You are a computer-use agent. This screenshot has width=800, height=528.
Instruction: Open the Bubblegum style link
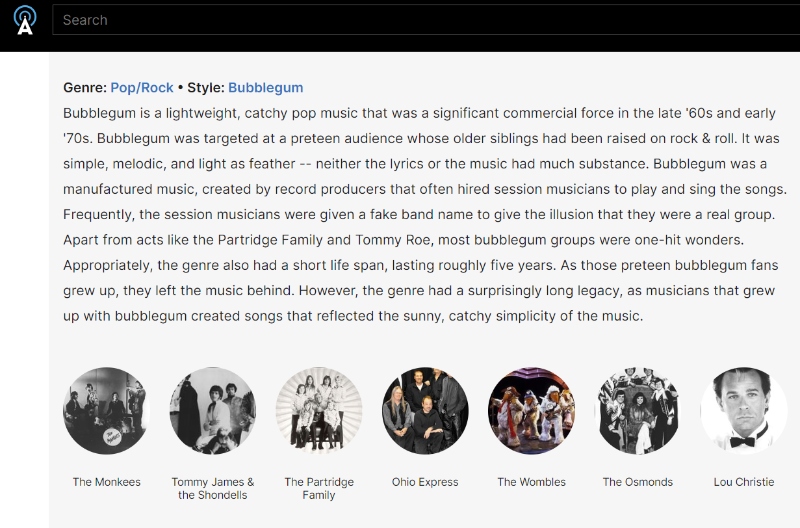pos(265,88)
